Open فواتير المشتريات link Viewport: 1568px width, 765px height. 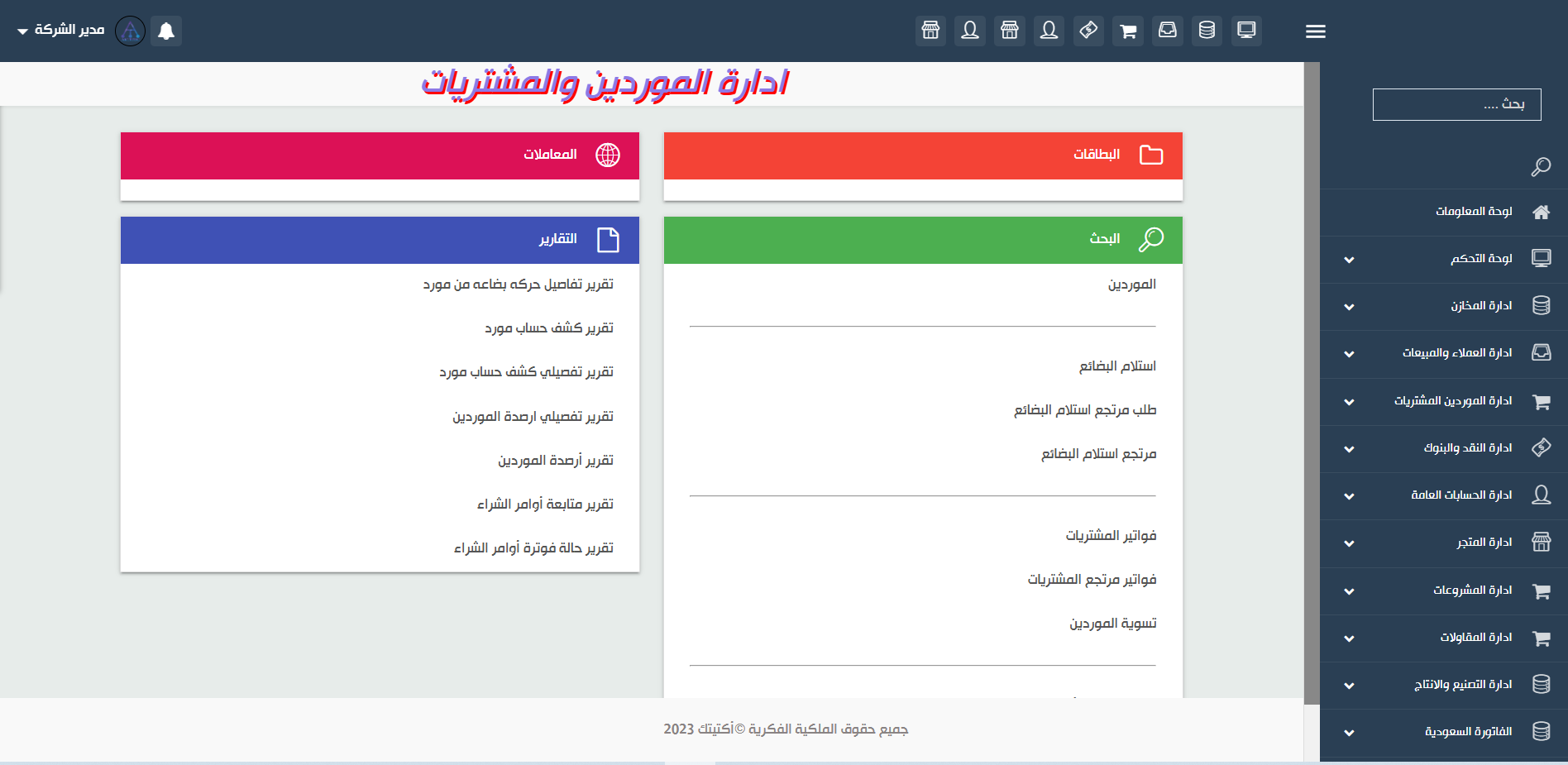[x=1111, y=535]
